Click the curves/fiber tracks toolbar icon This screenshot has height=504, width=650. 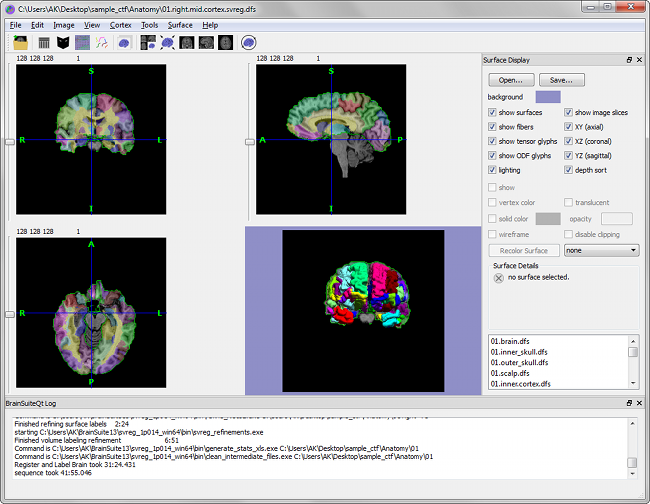point(101,43)
